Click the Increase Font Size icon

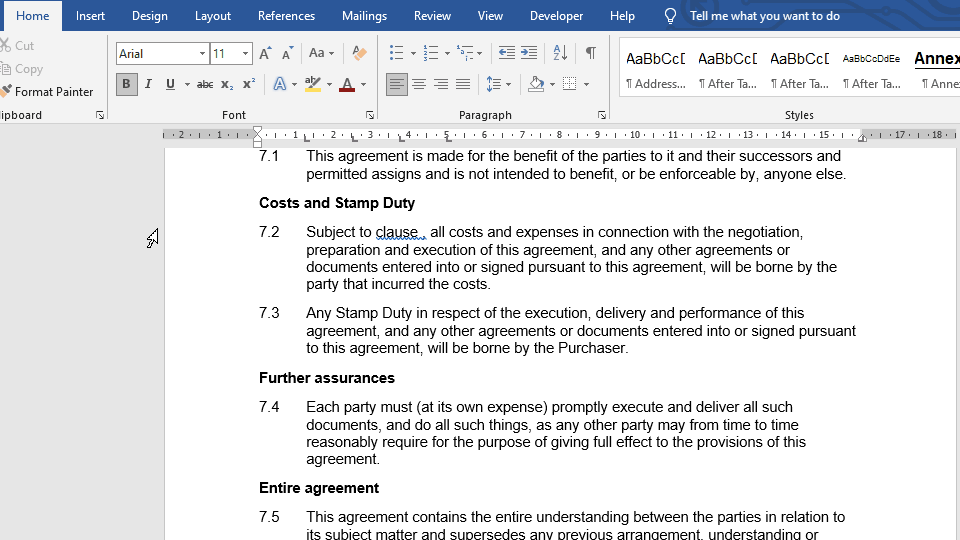[265, 53]
